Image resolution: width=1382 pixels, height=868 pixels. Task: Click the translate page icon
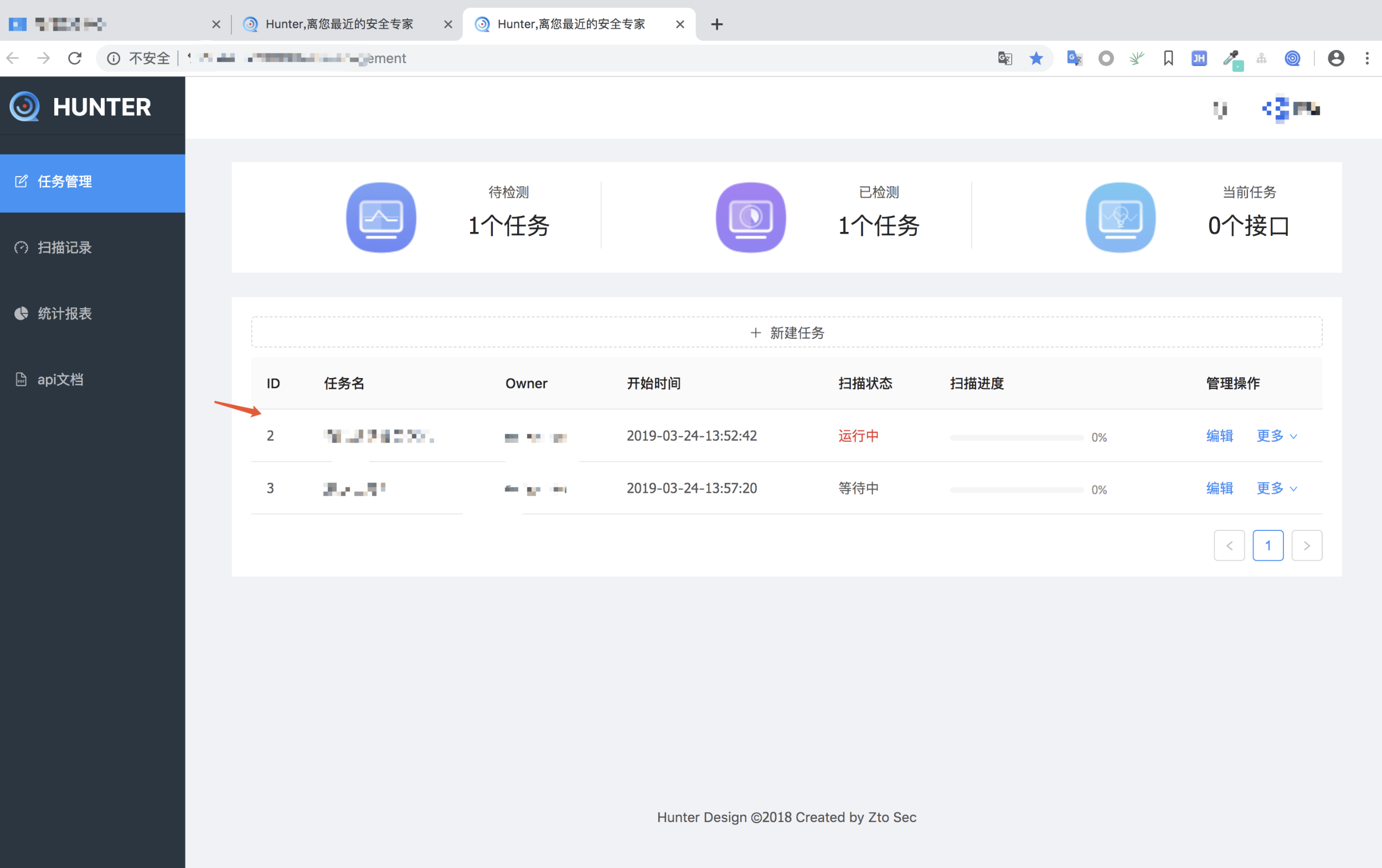point(1004,59)
